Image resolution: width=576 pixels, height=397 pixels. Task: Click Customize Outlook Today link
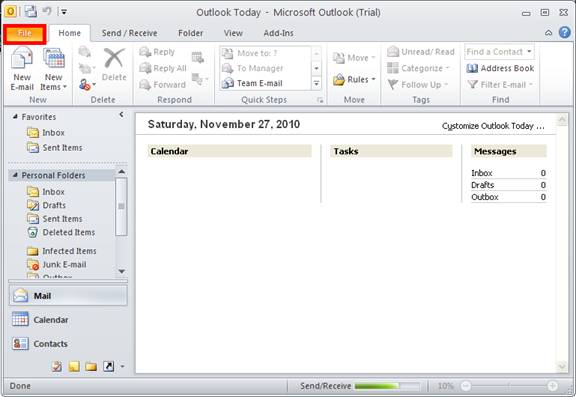[493, 126]
